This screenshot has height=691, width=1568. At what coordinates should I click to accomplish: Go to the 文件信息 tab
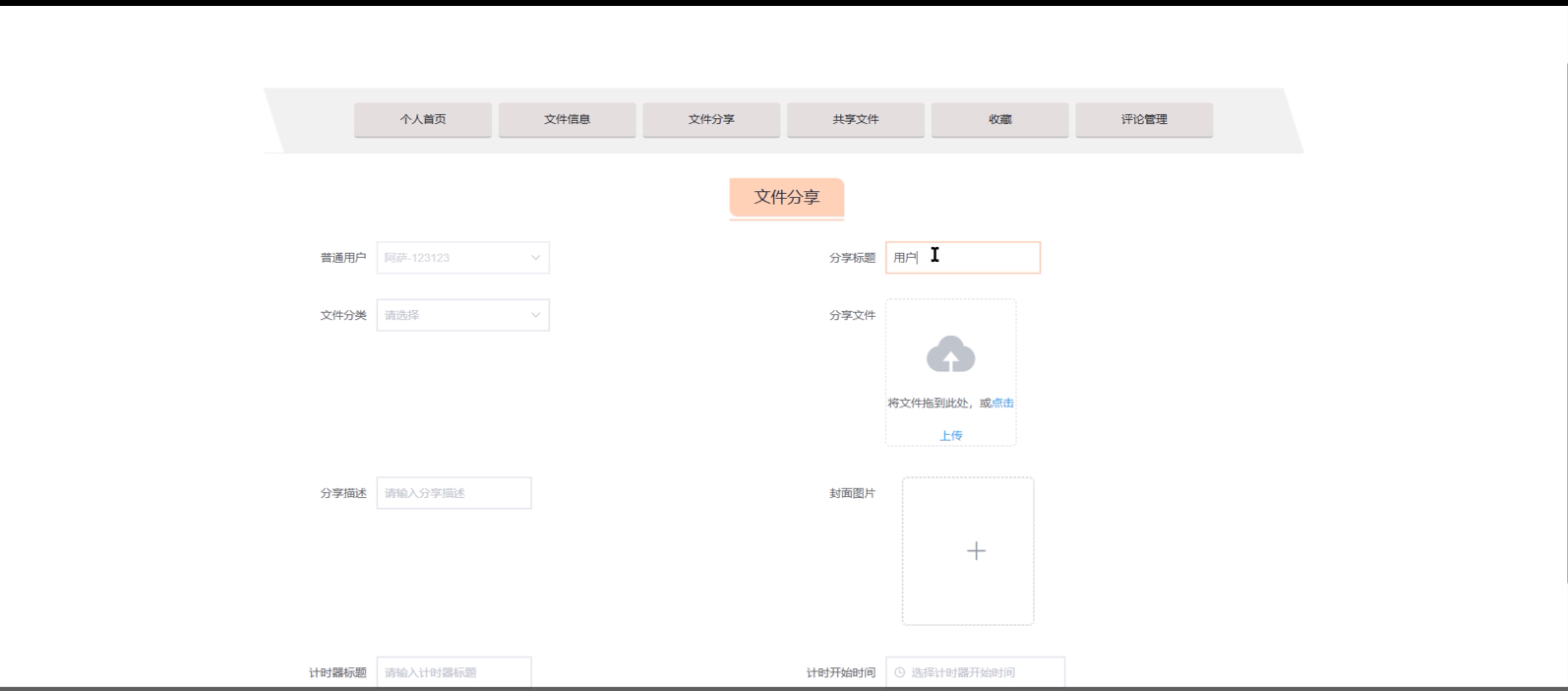(x=567, y=119)
